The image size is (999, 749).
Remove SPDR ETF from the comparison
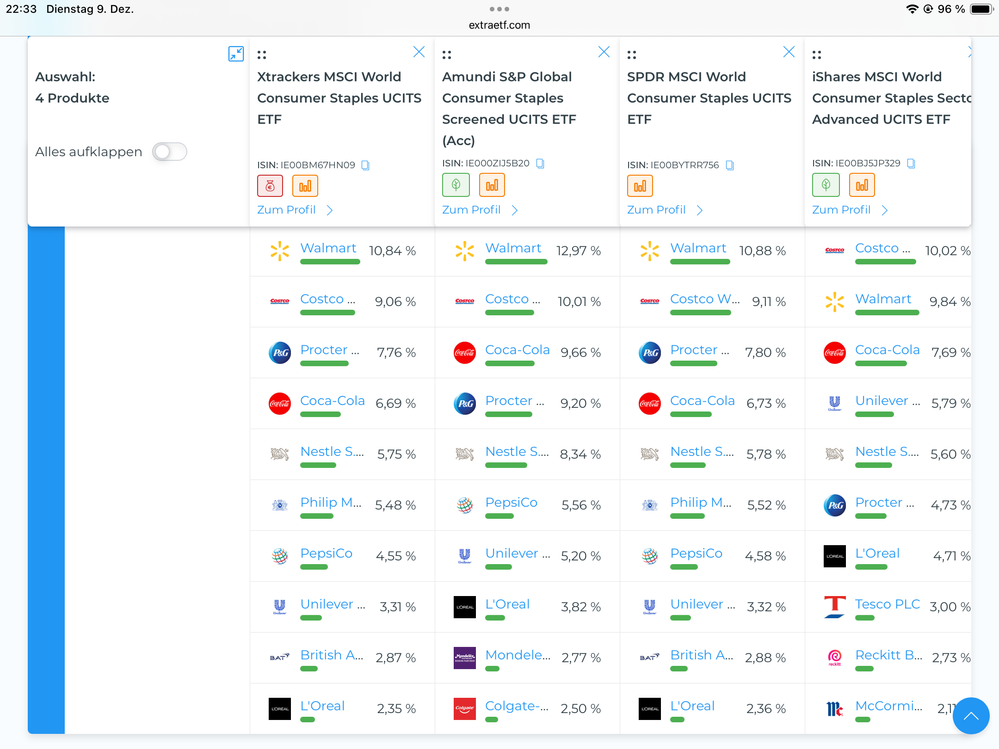789,52
